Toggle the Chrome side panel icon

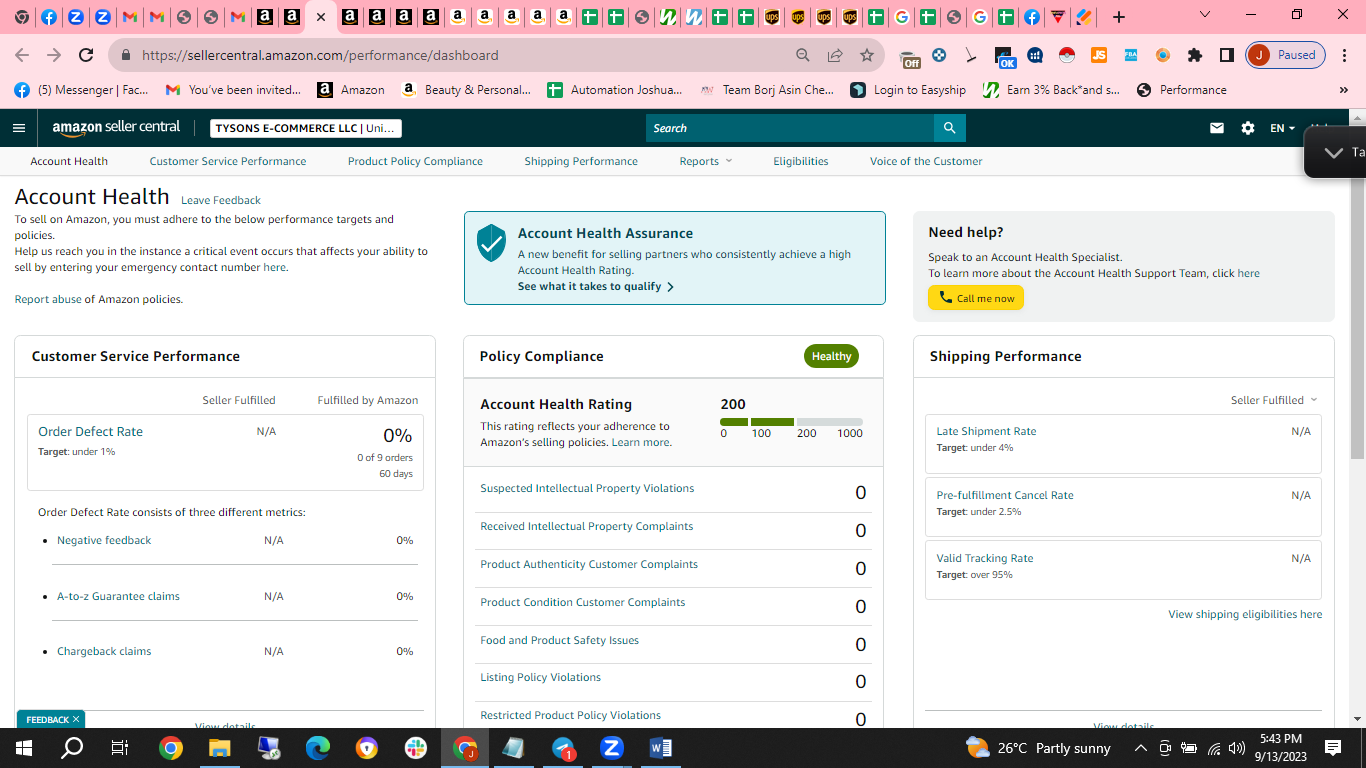pos(1226,55)
